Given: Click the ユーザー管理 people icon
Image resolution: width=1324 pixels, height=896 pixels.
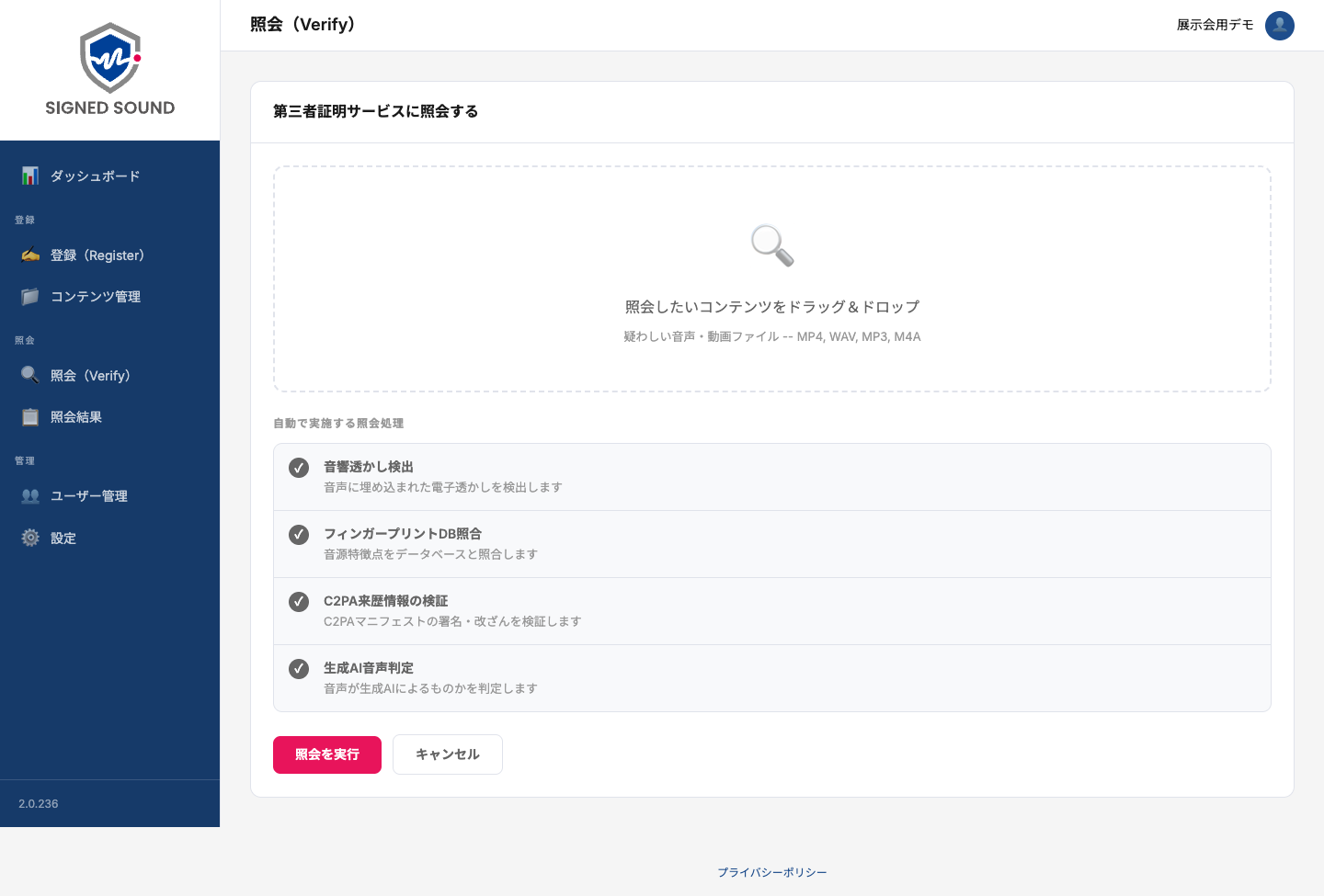Looking at the screenshot, I should [30, 495].
